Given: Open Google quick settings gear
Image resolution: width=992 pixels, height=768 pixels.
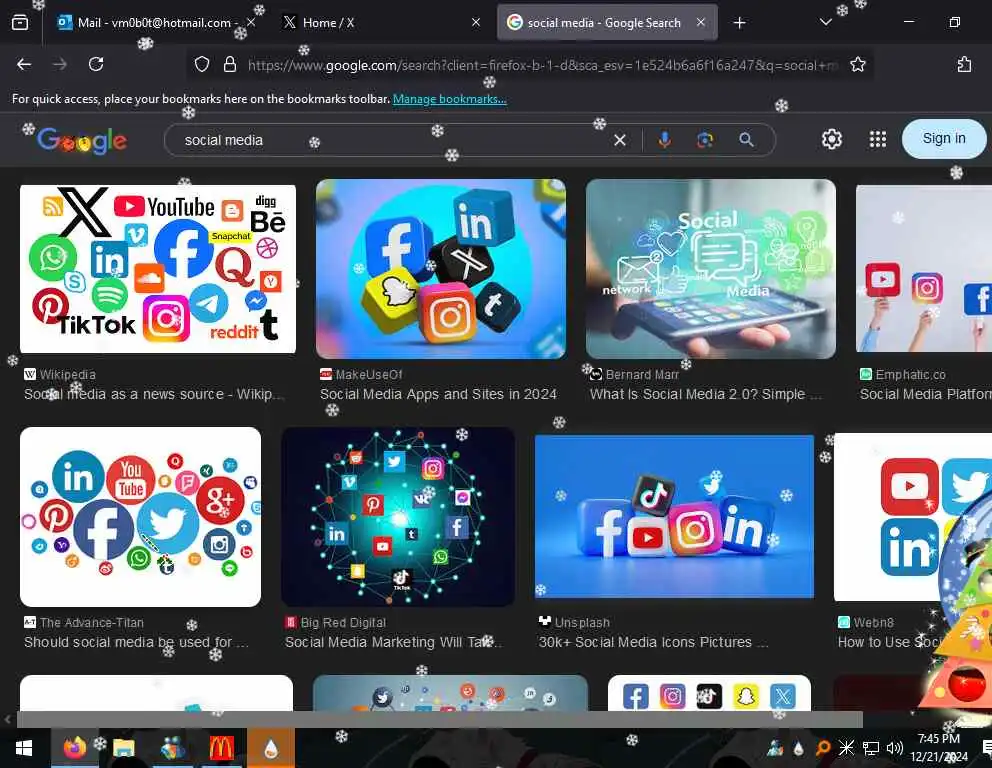Looking at the screenshot, I should point(832,139).
